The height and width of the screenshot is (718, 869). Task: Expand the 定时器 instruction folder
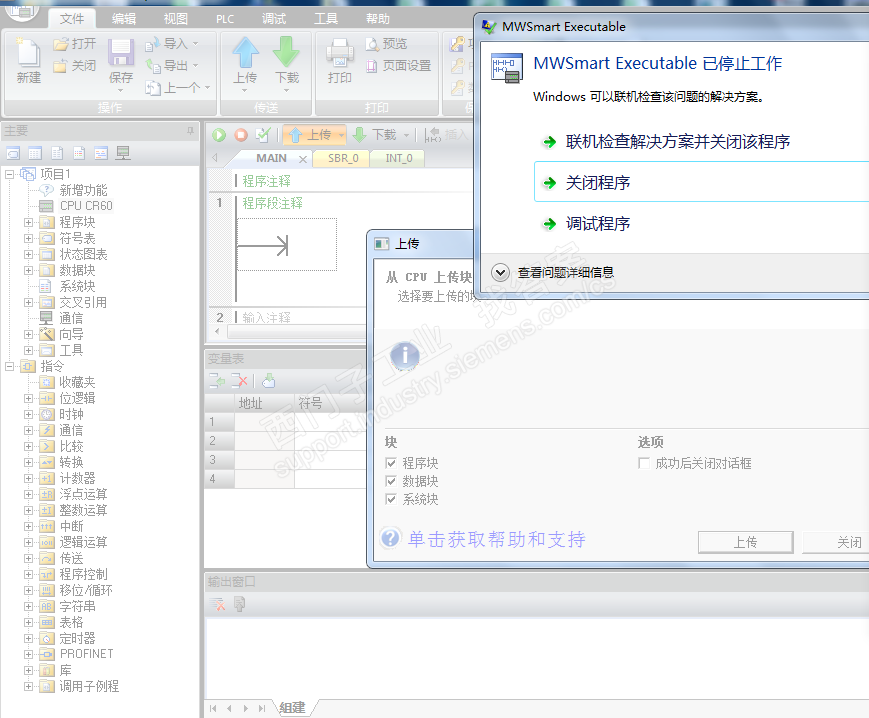point(28,638)
